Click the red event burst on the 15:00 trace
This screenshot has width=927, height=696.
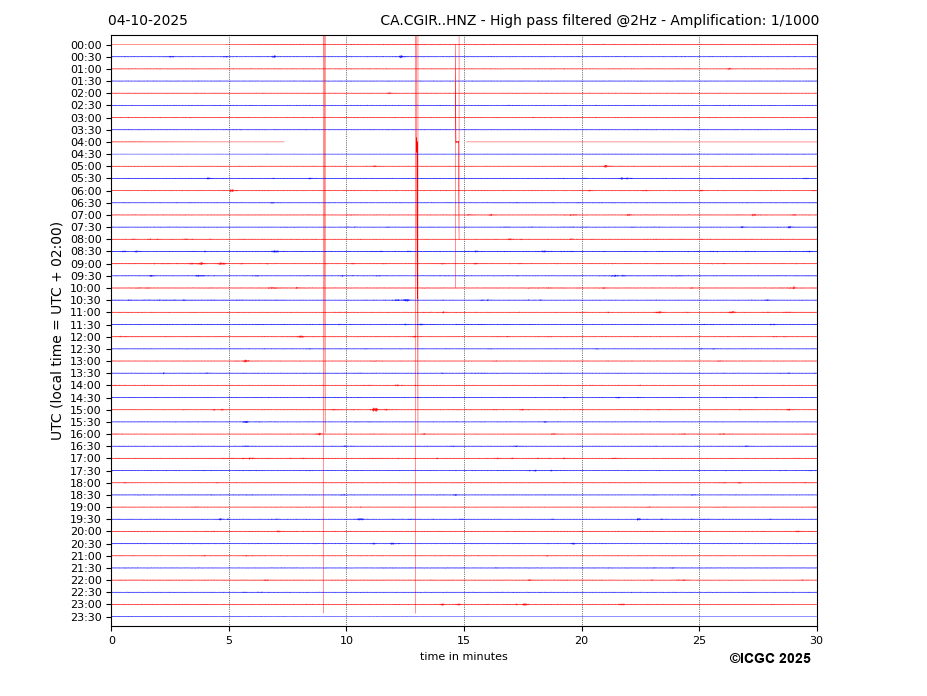point(375,409)
